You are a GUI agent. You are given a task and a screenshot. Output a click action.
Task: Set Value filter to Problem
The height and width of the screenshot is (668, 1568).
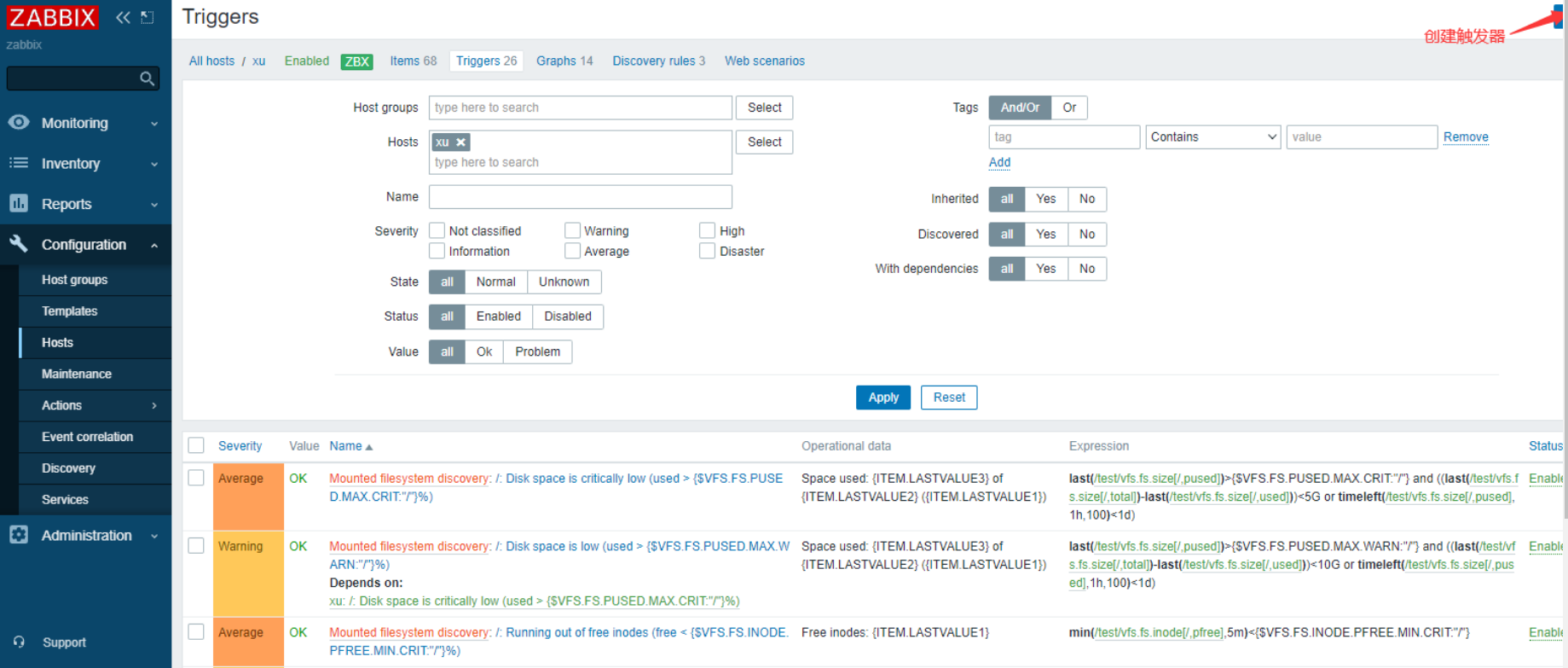(537, 351)
